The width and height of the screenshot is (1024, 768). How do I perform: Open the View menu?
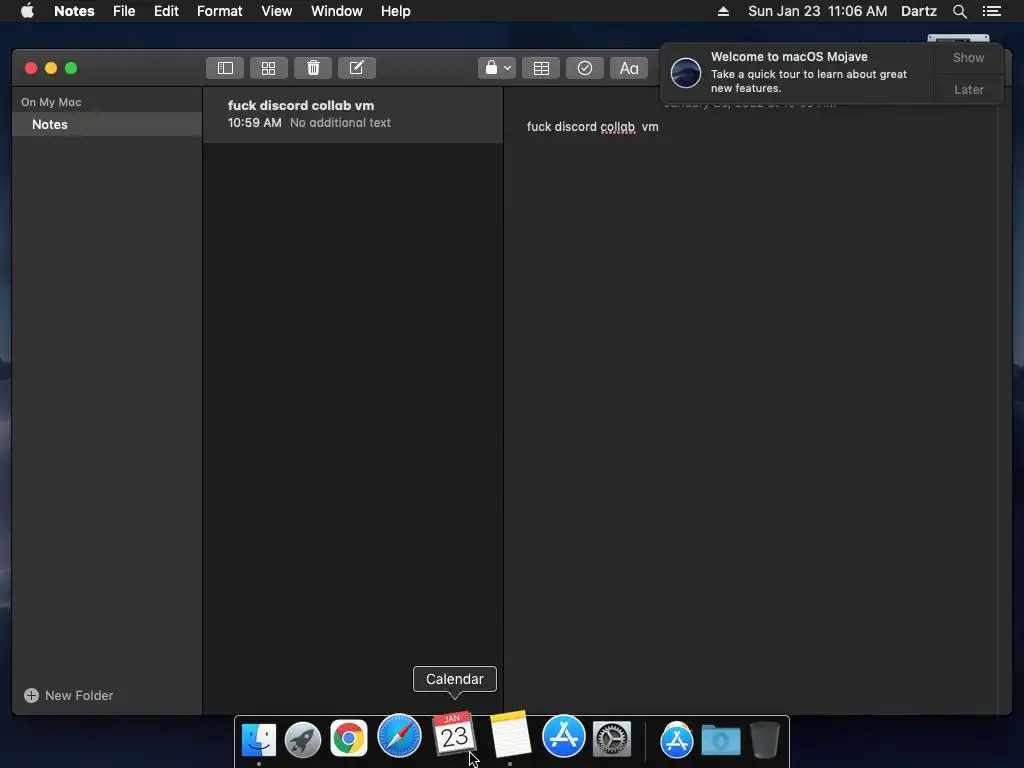coord(276,11)
